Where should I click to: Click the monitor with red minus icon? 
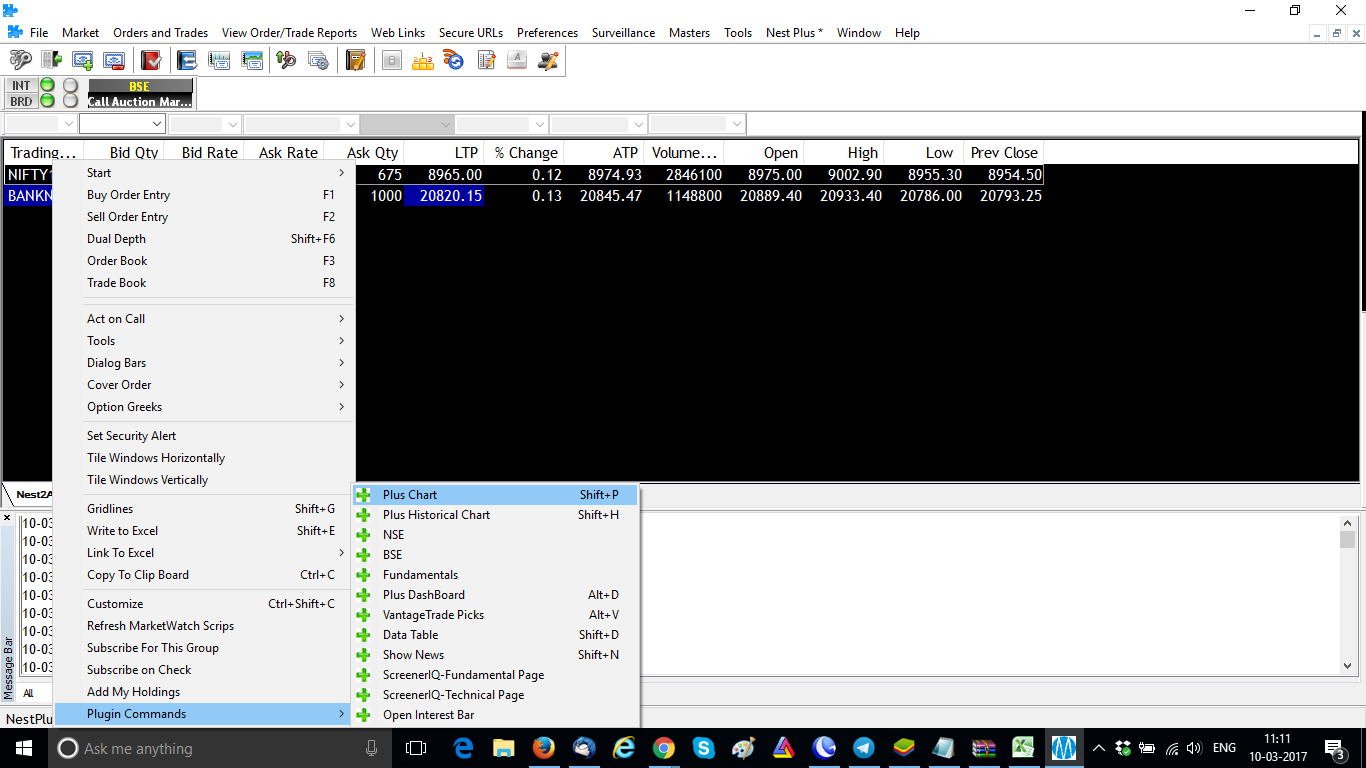pos(114,60)
